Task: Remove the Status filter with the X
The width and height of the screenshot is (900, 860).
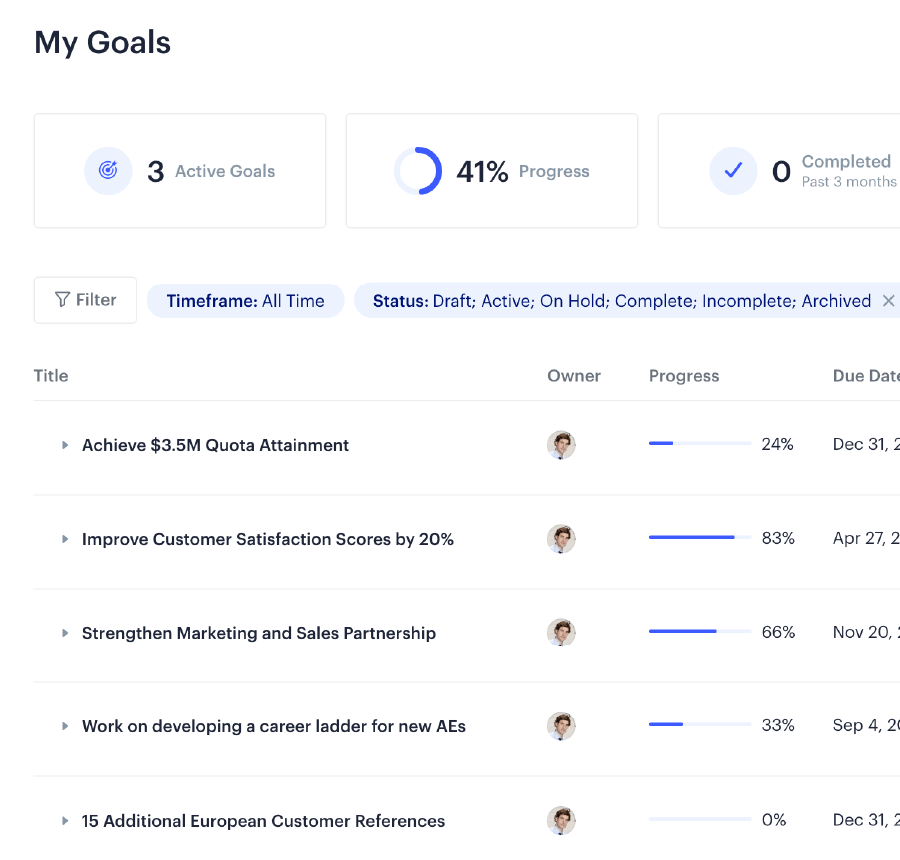Action: (888, 300)
